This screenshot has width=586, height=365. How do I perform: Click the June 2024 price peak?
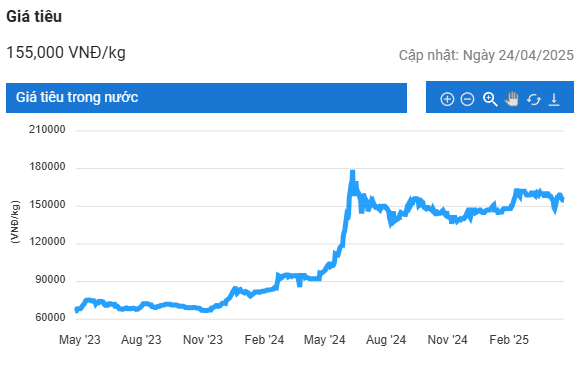(x=352, y=173)
